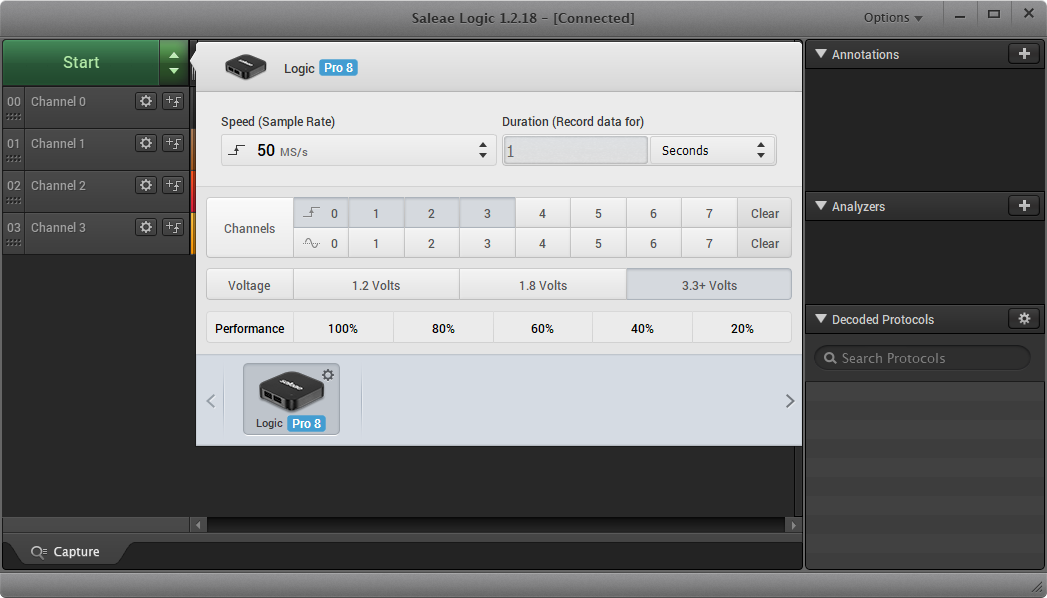Screen dimensions: 1047x598
Task: Click gear icon on Logic Pro 8 device thumbnail
Action: [x=328, y=375]
